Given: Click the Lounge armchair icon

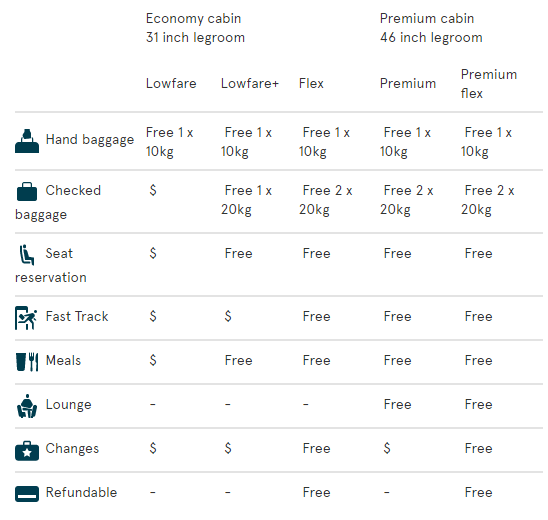Looking at the screenshot, I should (x=27, y=406).
